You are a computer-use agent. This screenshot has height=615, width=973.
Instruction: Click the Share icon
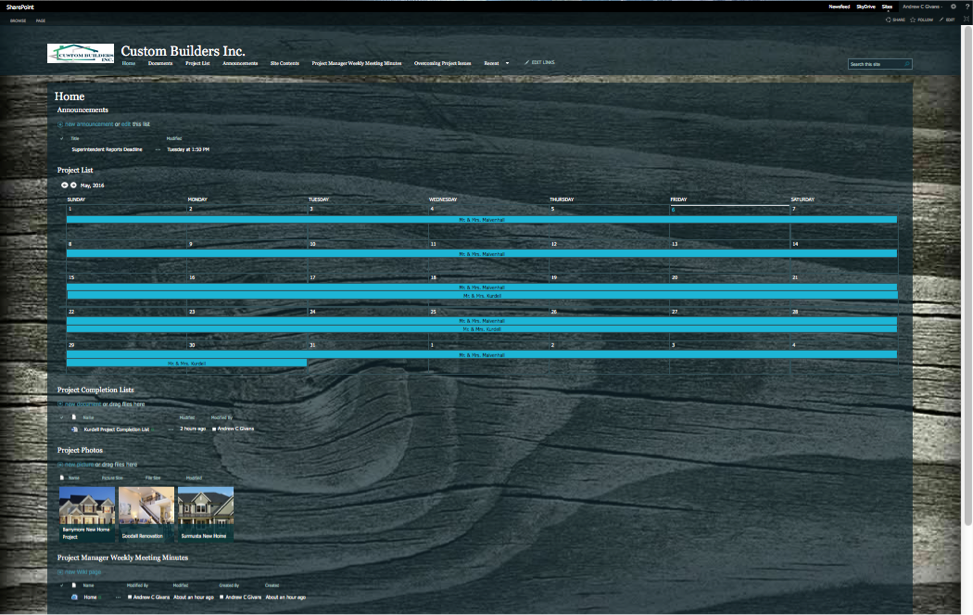click(888, 20)
